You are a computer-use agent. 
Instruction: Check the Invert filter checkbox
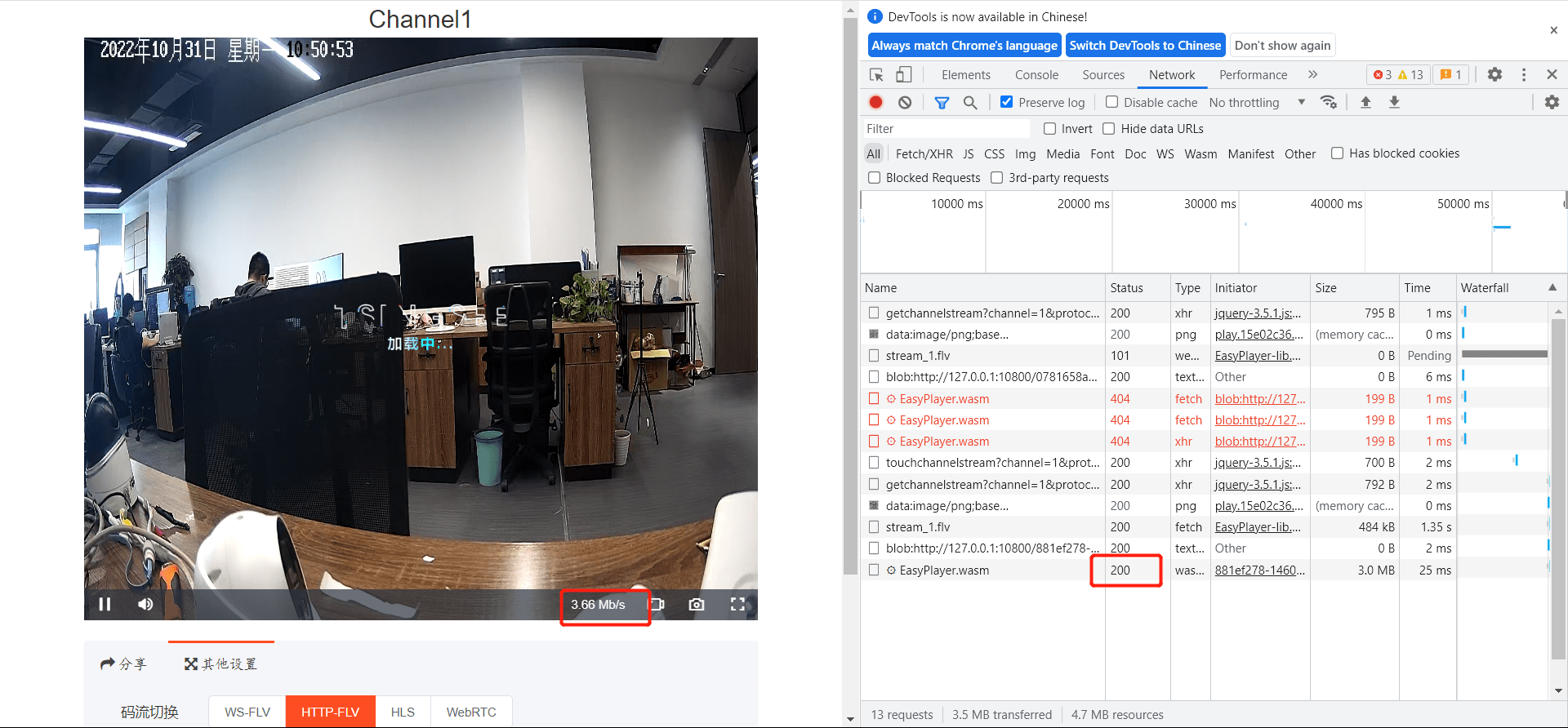point(1049,129)
